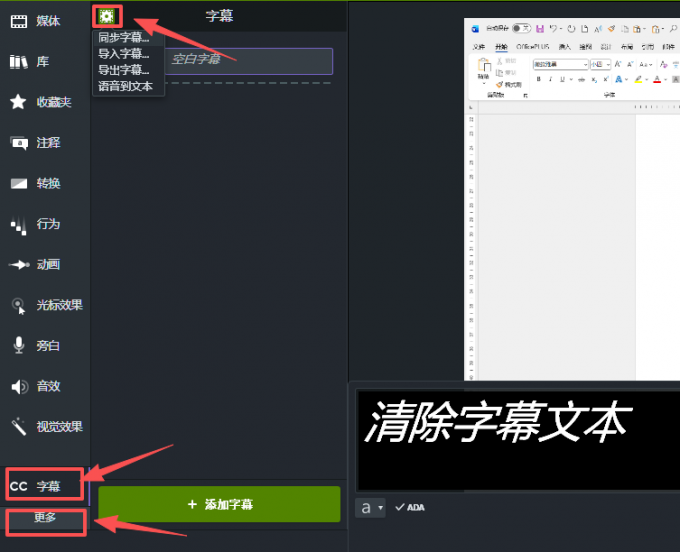Click the Decrease font size icon in Word
Image resolution: width=680 pixels, height=552 pixels.
coord(630,64)
